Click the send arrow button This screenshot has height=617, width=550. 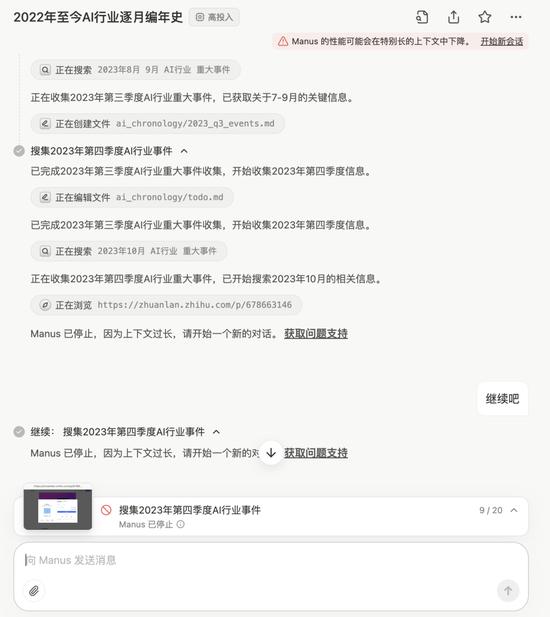click(x=508, y=591)
